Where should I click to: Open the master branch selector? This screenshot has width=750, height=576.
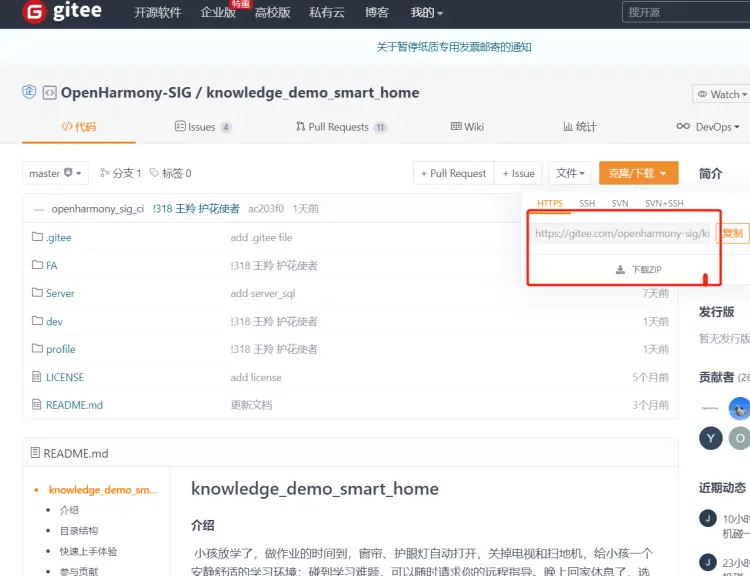[x=55, y=173]
